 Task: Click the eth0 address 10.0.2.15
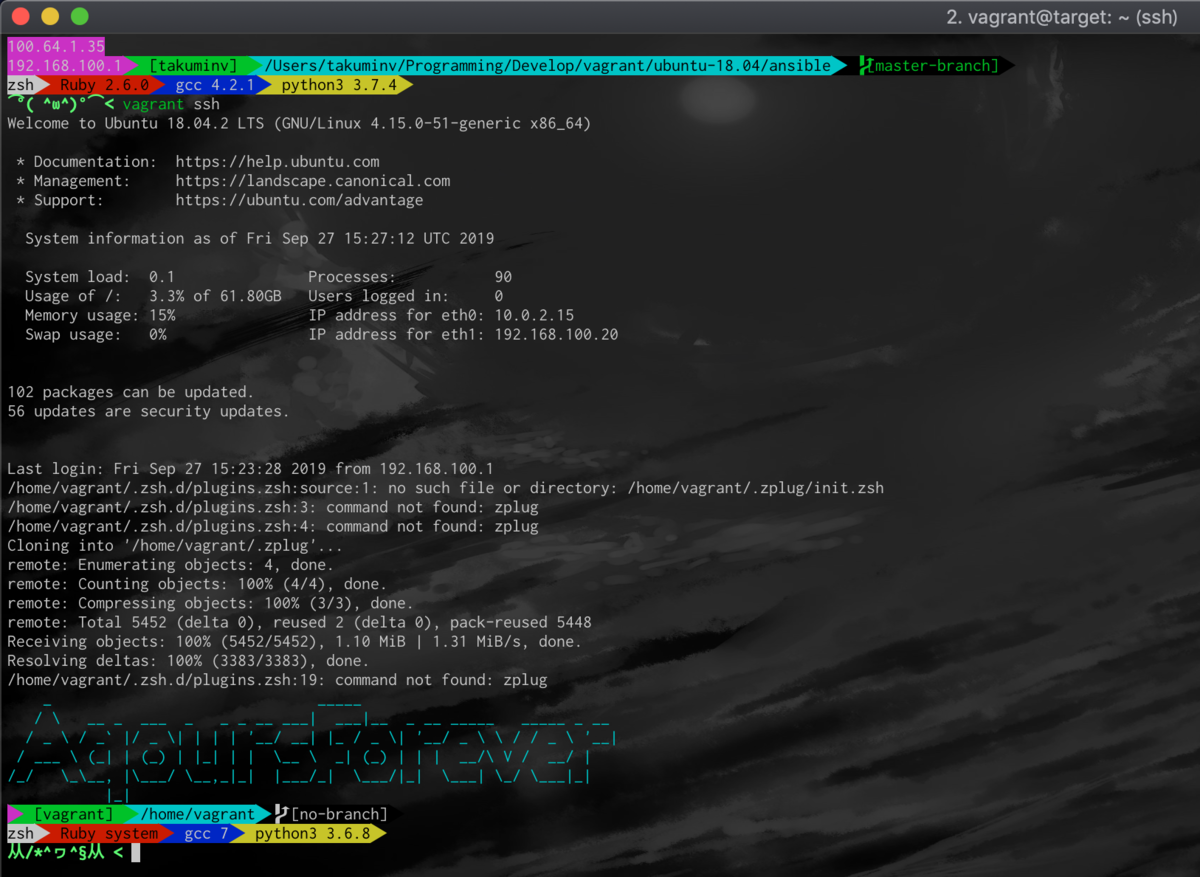tap(534, 315)
